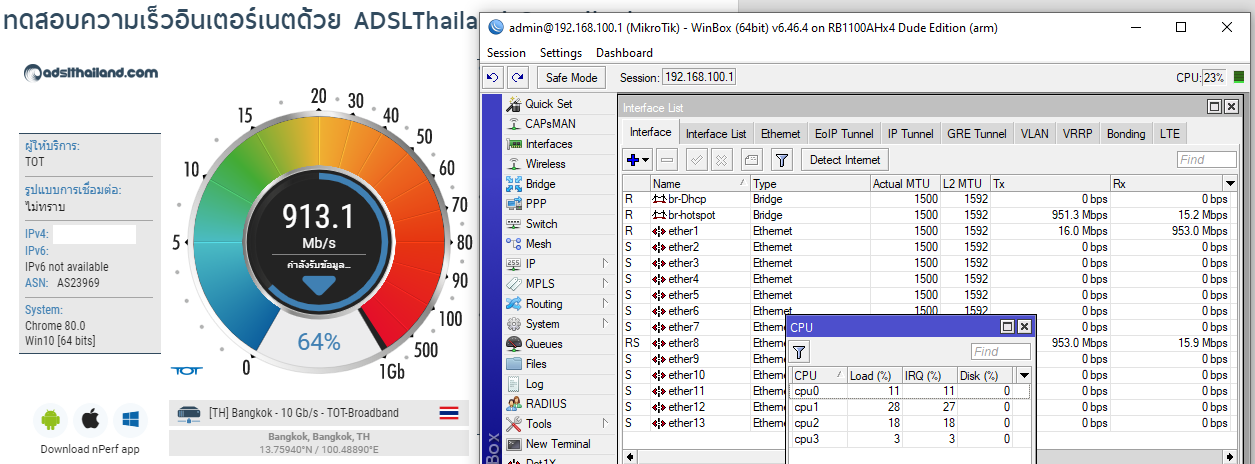Click the Android app download icon
Viewport: 1255px width, 464px height.
tap(52, 418)
